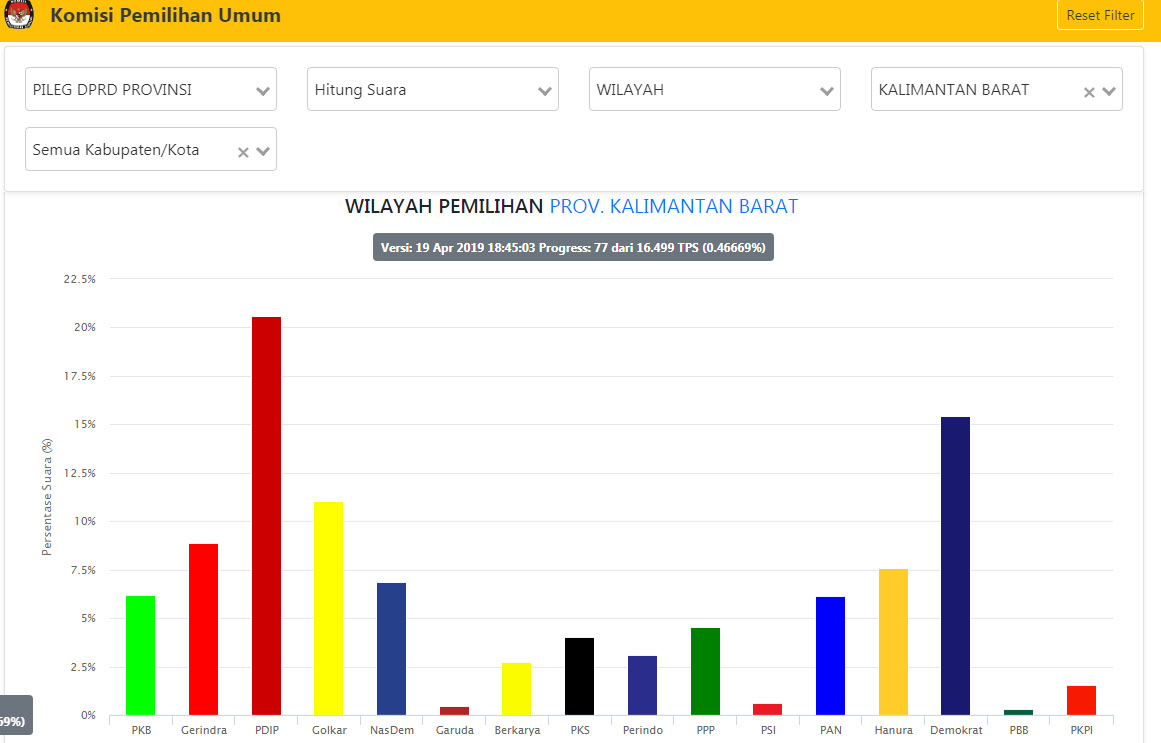
Task: Click the KPU logo icon
Action: click(19, 16)
